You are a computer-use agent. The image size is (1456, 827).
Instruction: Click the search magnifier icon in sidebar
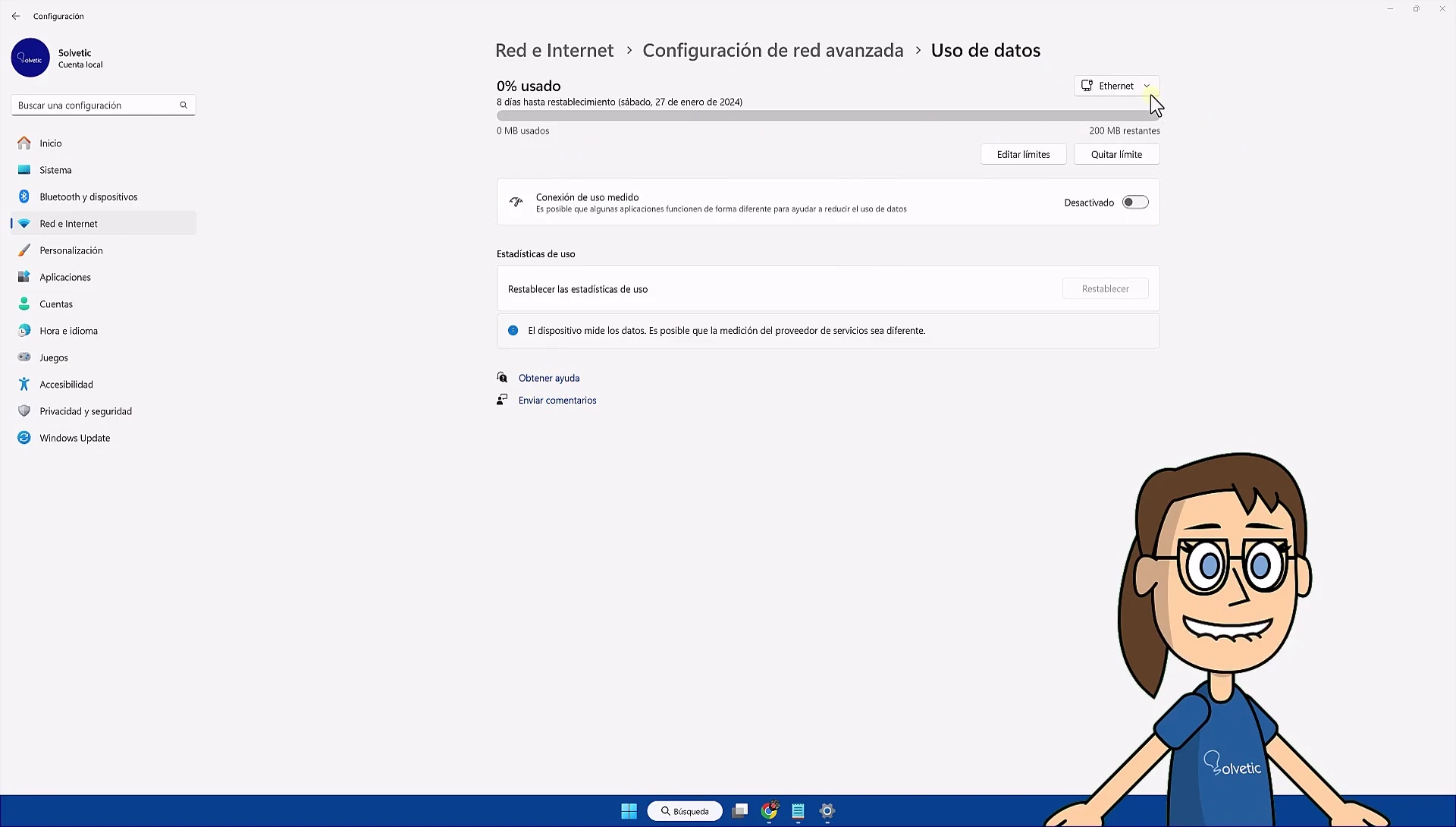[x=184, y=105]
